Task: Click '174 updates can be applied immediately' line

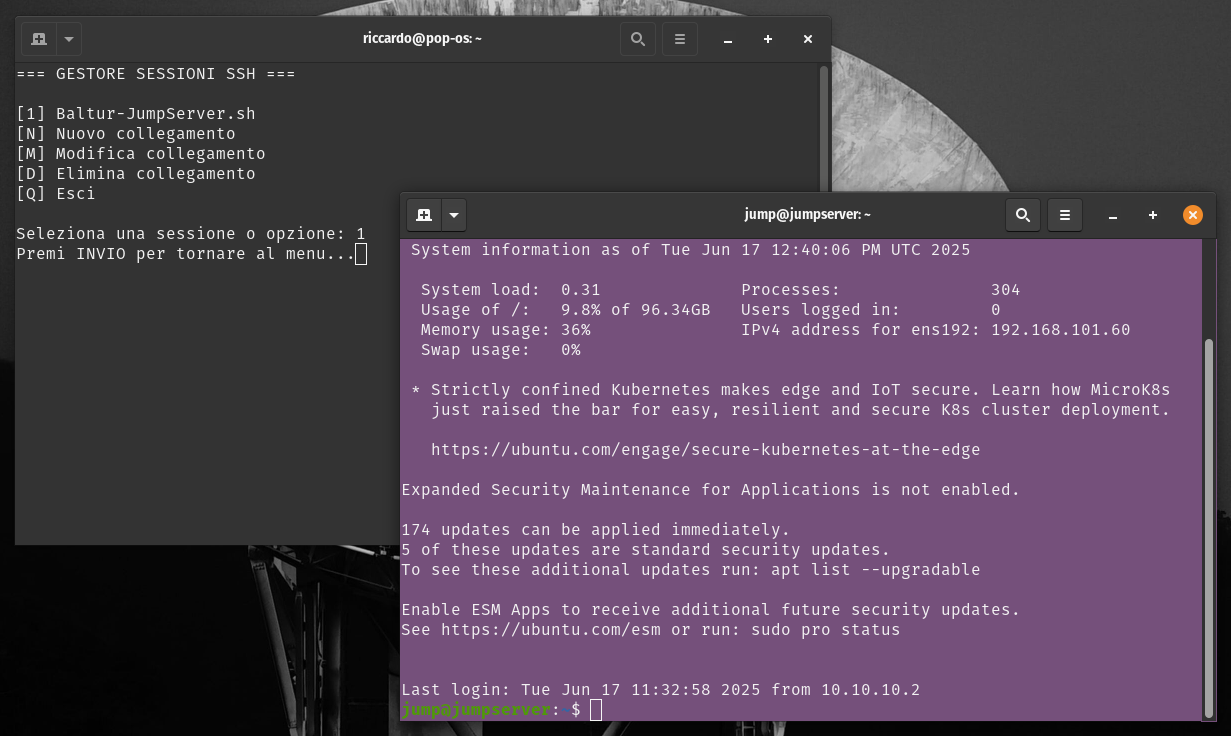Action: [x=596, y=530]
